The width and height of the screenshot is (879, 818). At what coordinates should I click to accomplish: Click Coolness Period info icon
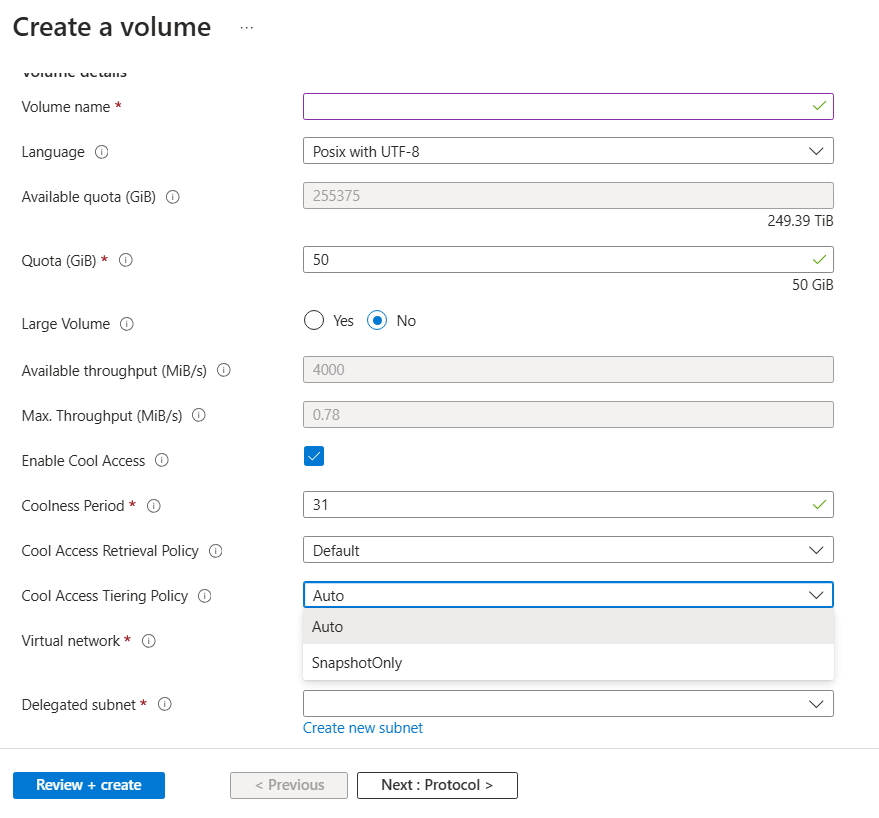pos(154,506)
